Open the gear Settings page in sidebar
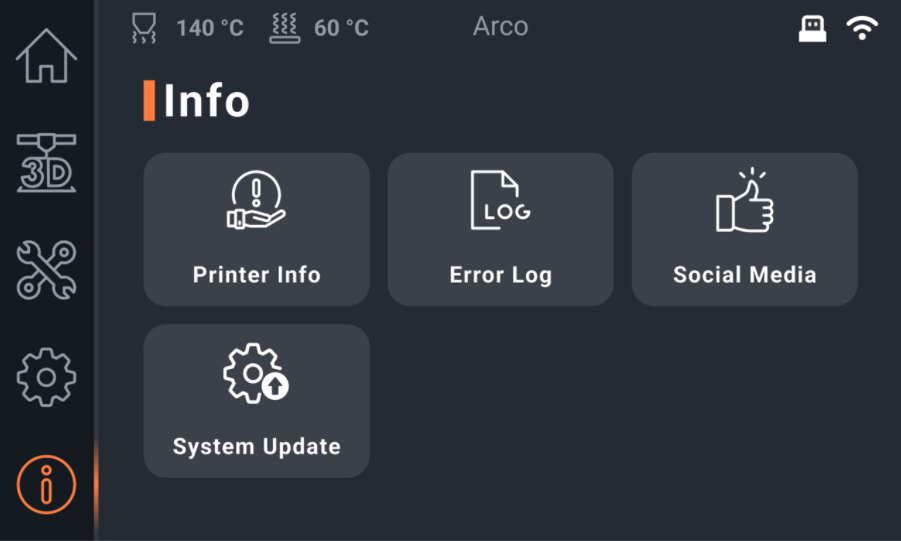Viewport: 901px width, 541px height. coord(46,376)
